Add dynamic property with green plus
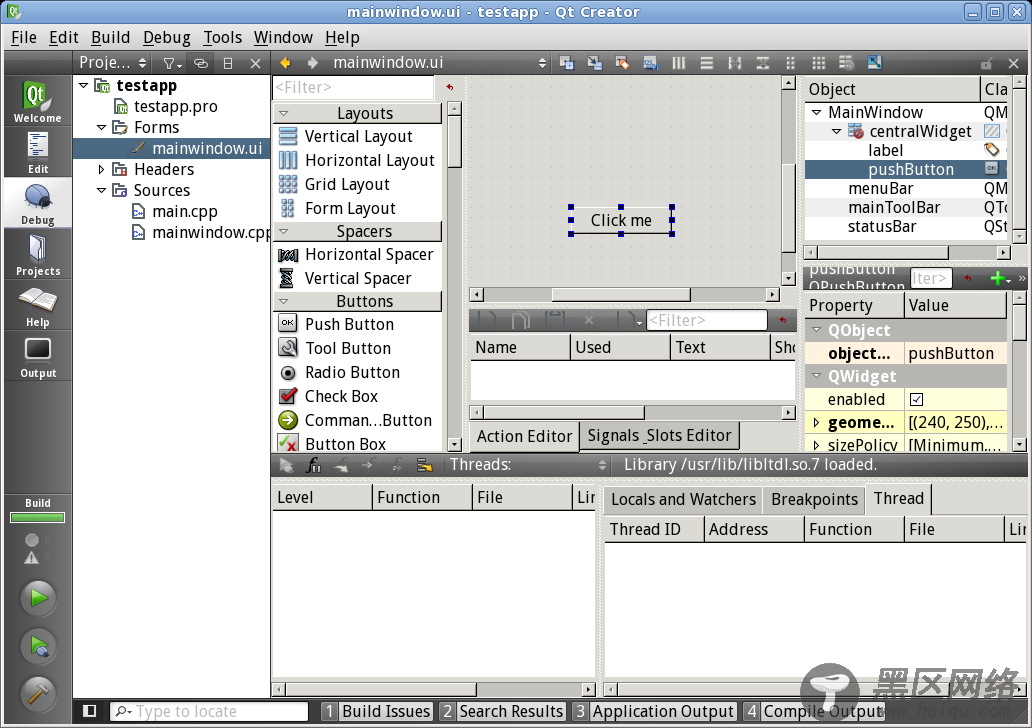 [1000, 278]
